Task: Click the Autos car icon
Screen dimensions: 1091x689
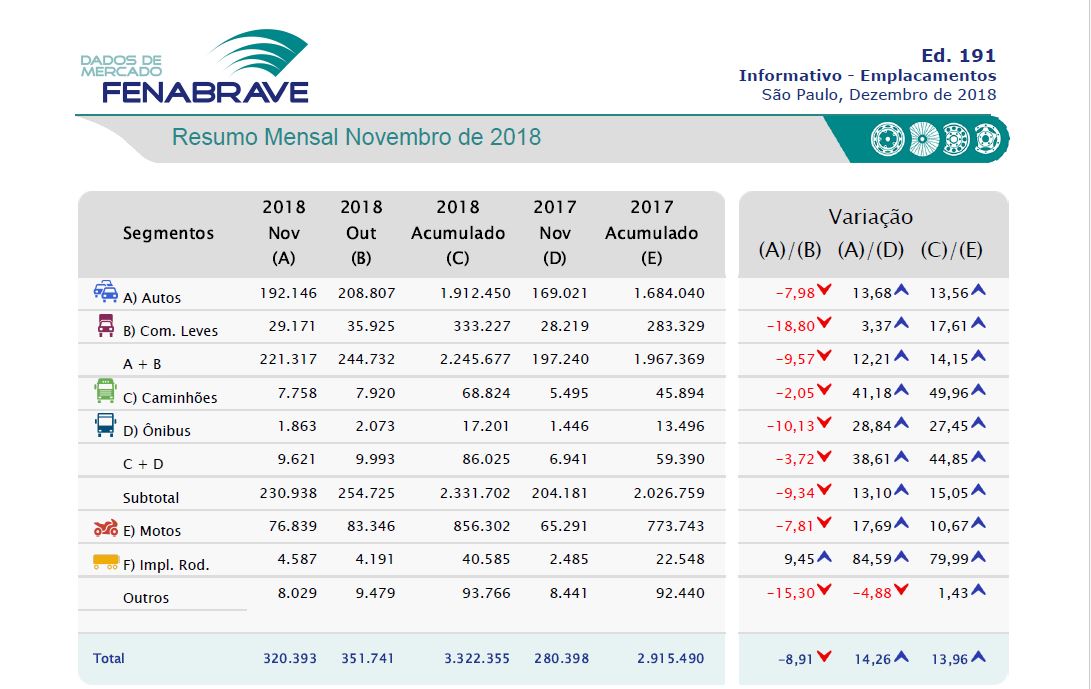Action: click(105, 292)
